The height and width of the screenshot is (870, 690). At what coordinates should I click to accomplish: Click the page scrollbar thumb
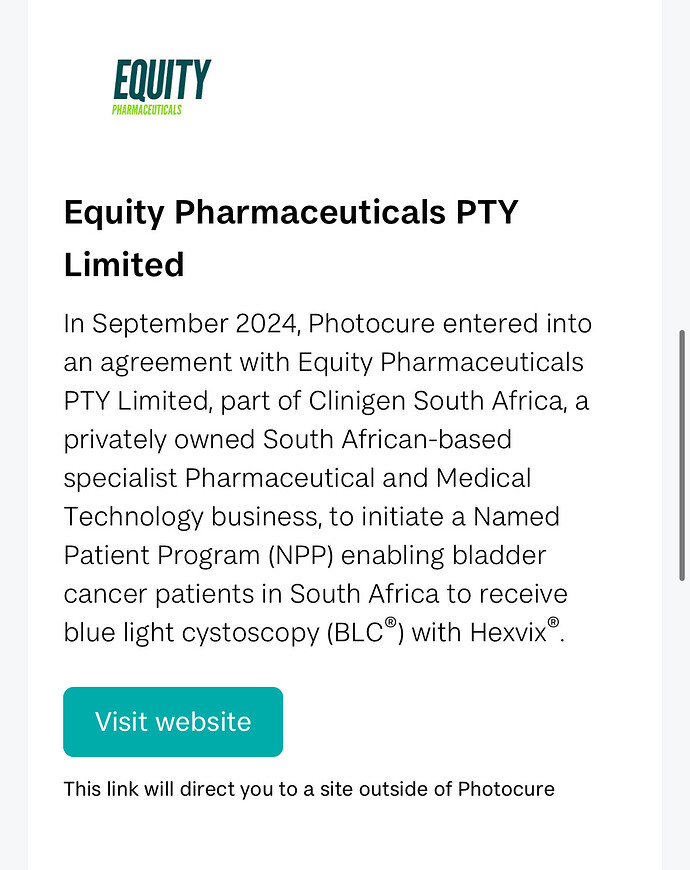click(682, 456)
